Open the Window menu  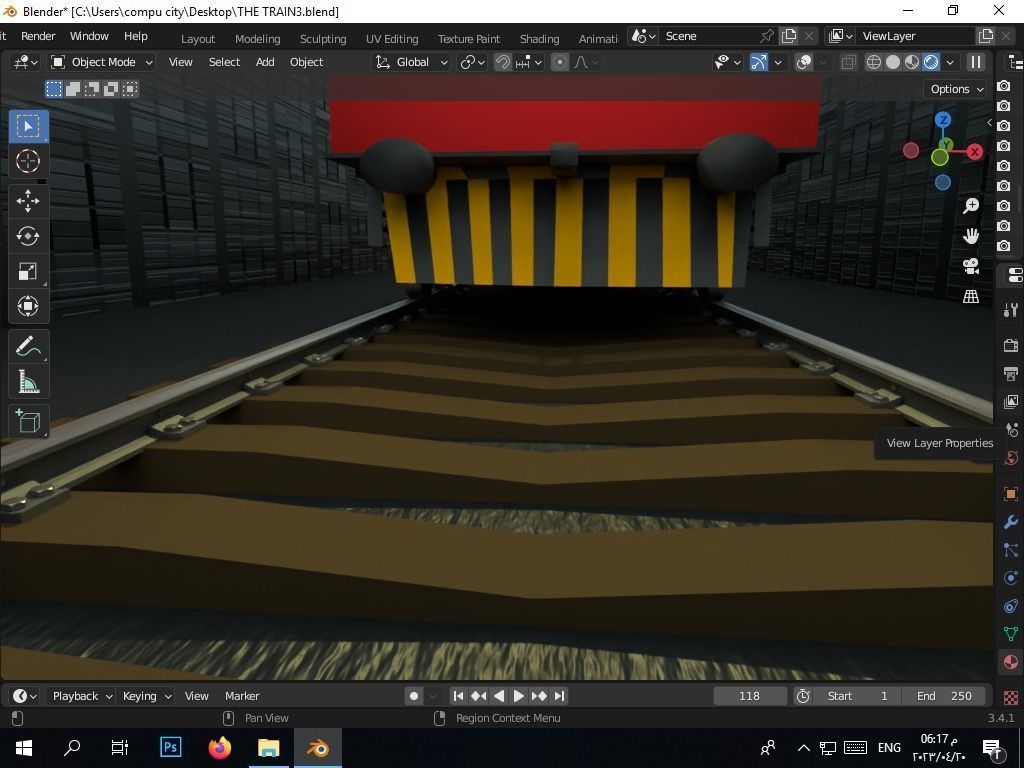coord(89,36)
